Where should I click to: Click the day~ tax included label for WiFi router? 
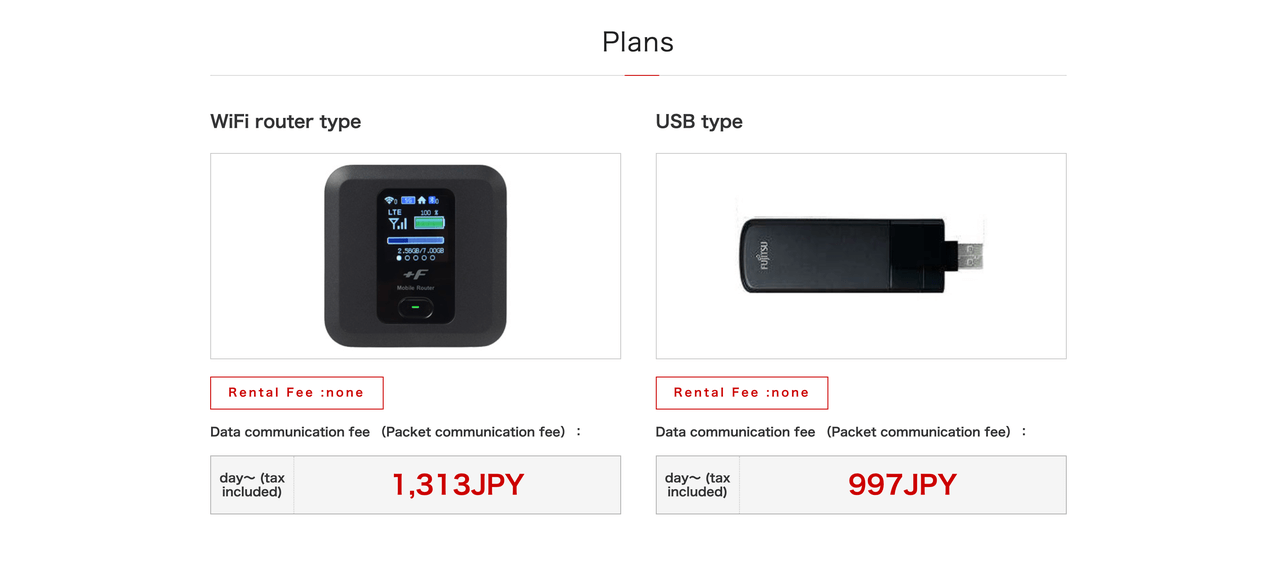tap(252, 485)
